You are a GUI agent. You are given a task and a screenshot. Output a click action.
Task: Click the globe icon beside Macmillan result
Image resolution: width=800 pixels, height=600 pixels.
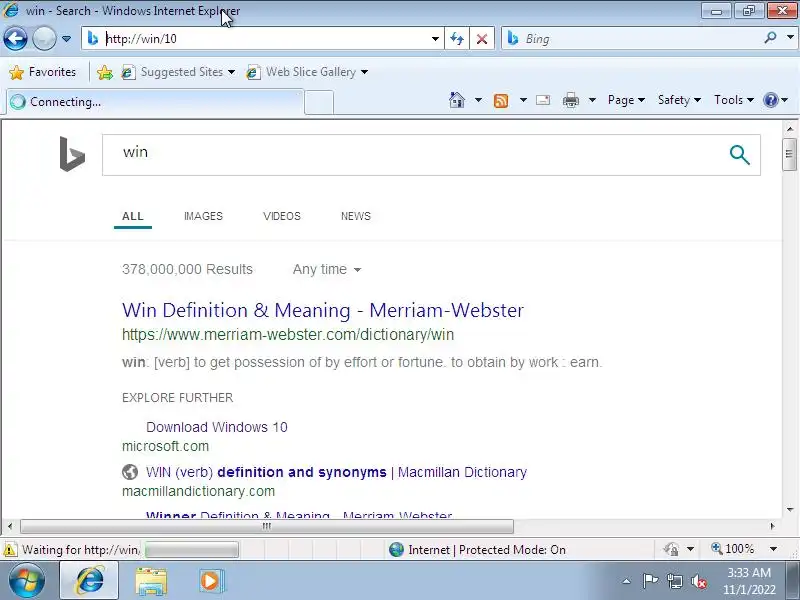pos(130,472)
